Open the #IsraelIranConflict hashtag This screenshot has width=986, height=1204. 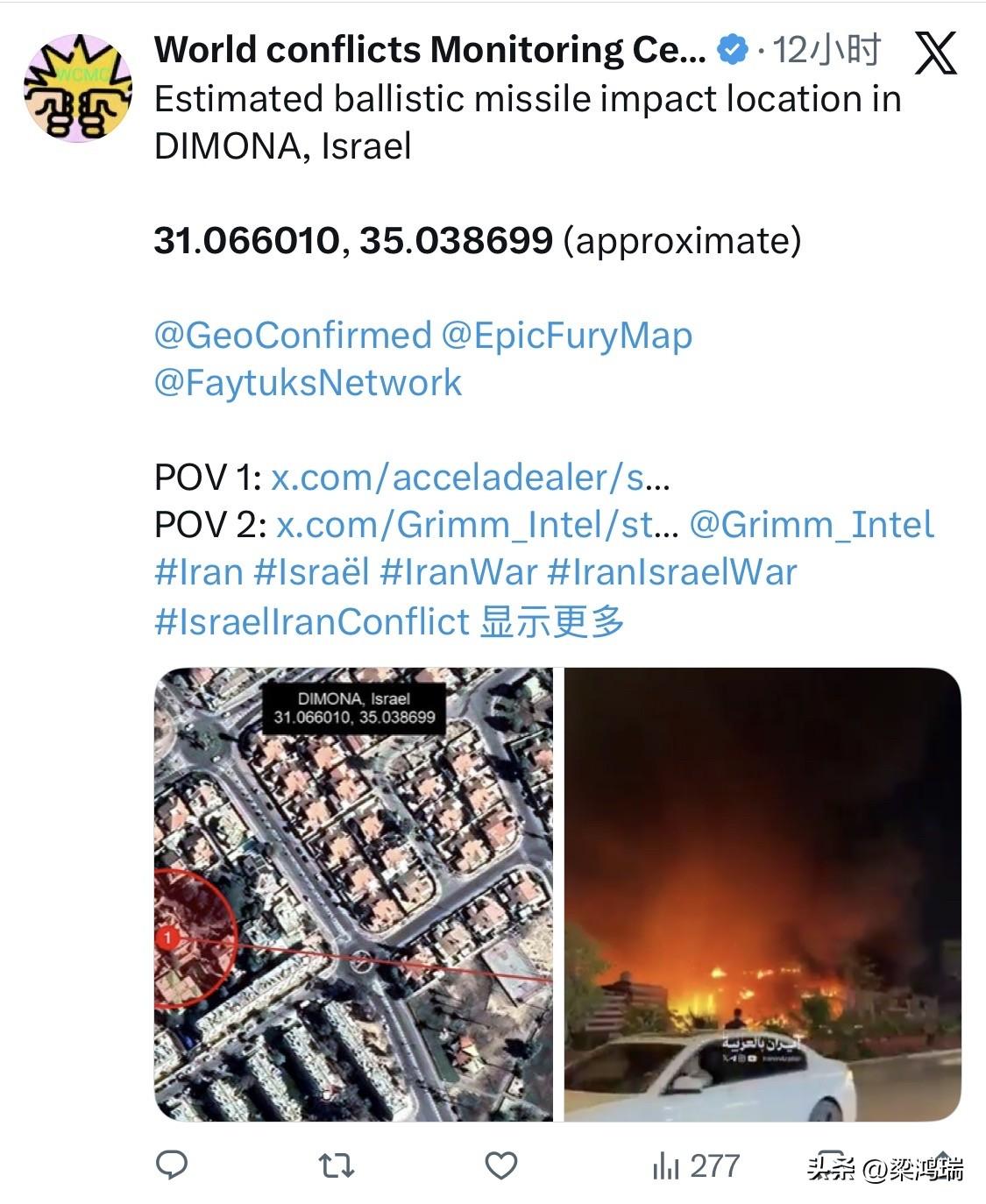[x=312, y=621]
